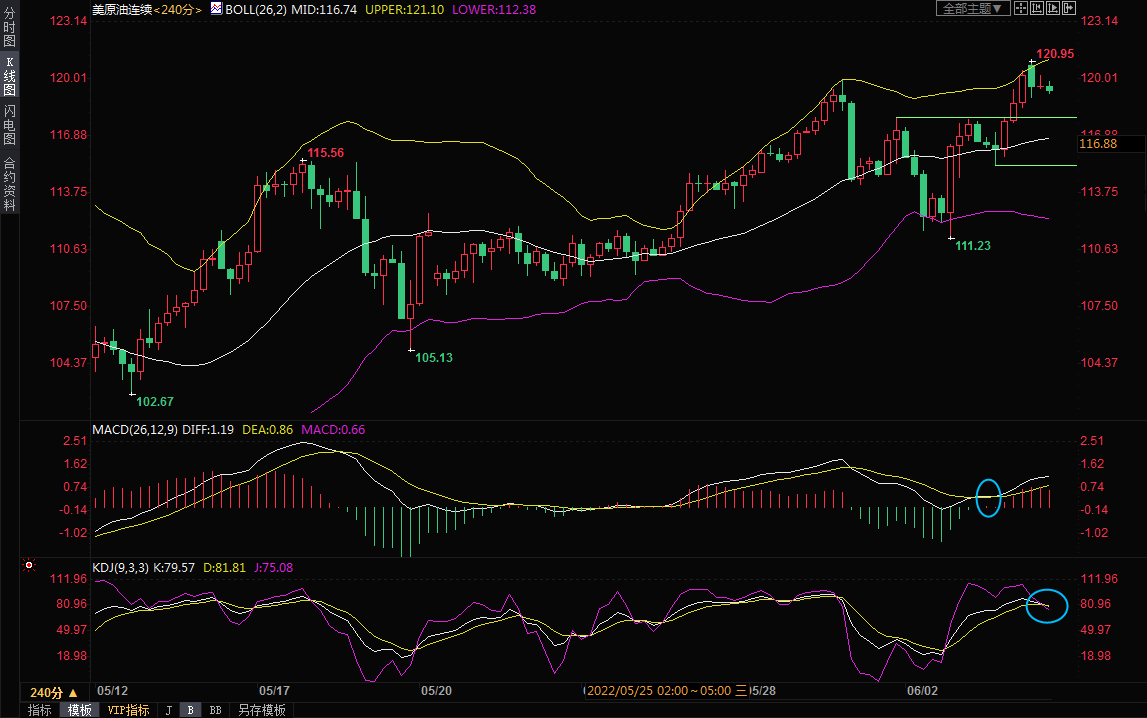
Task: Select the 模板 tab at bottom
Action: [79, 710]
